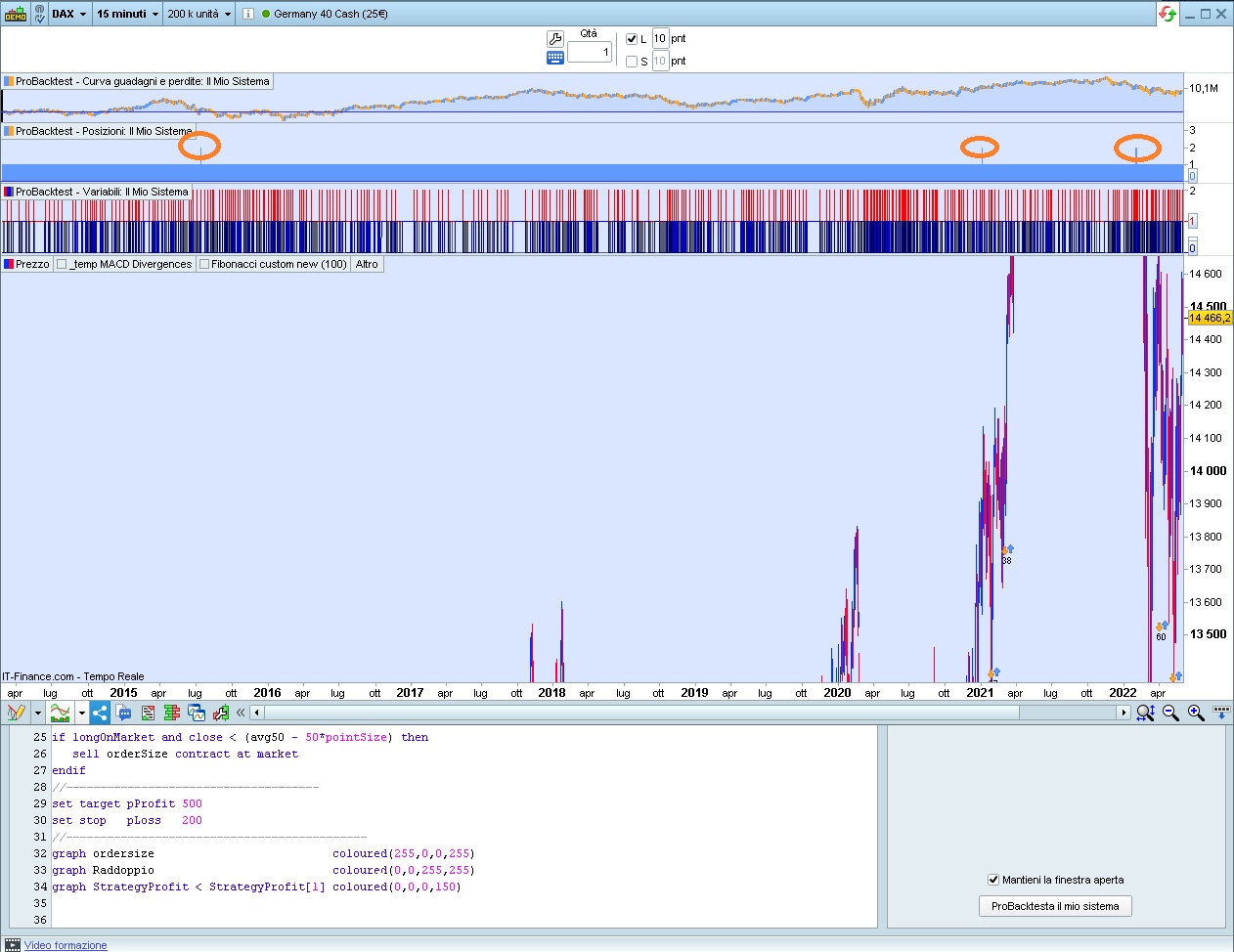The width and height of the screenshot is (1234, 952).
Task: Open the drawing pencil tool
Action: coord(15,713)
